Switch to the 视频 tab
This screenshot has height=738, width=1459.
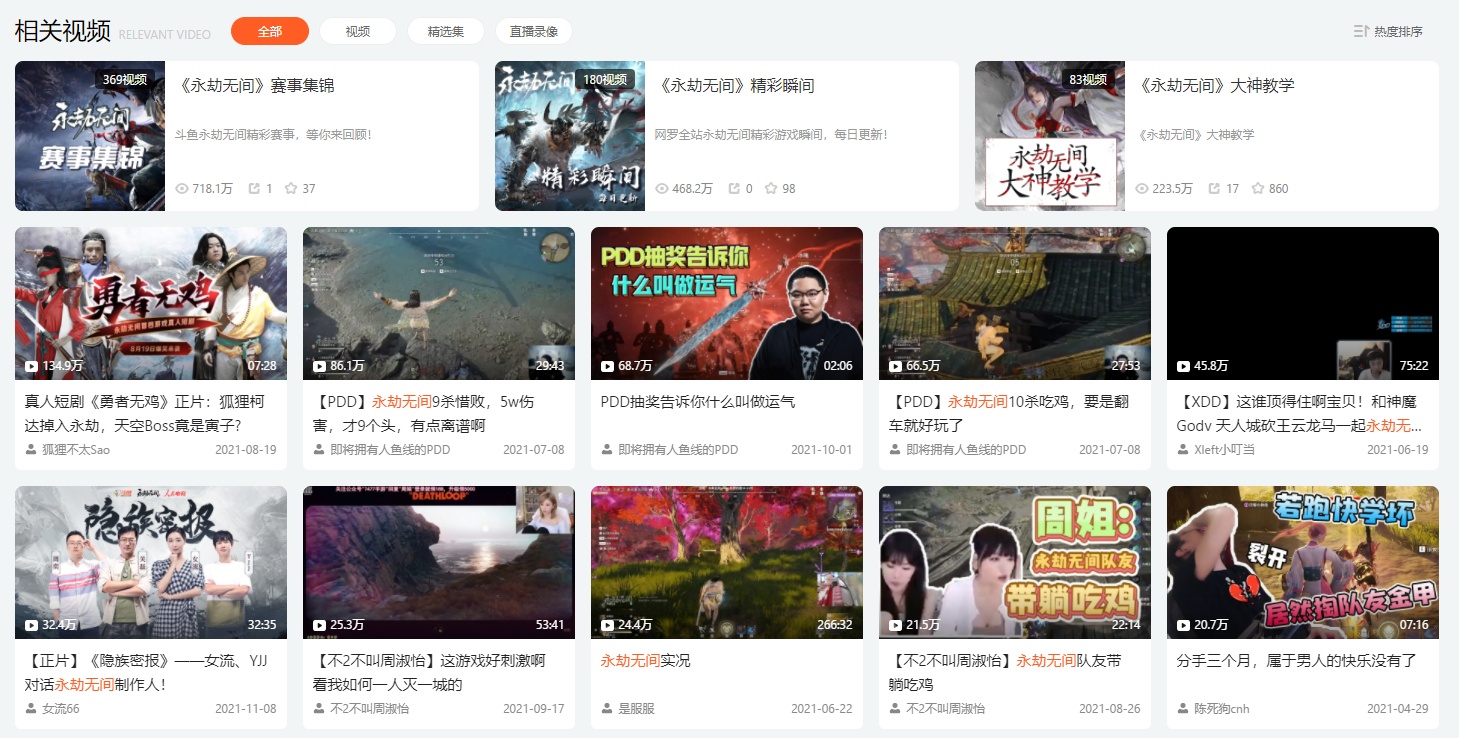click(x=358, y=31)
